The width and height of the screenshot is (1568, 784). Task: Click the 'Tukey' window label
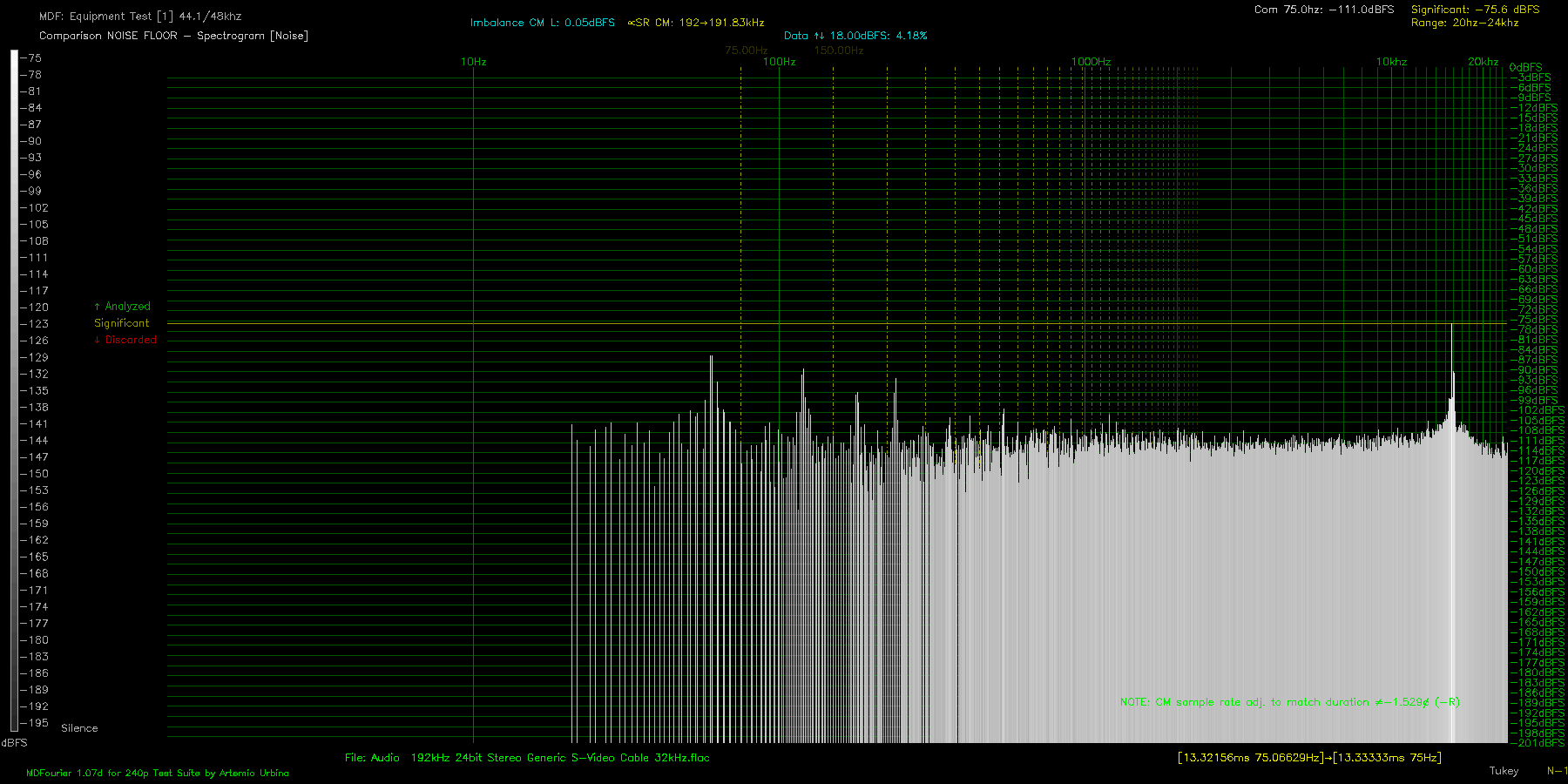[x=1504, y=771]
